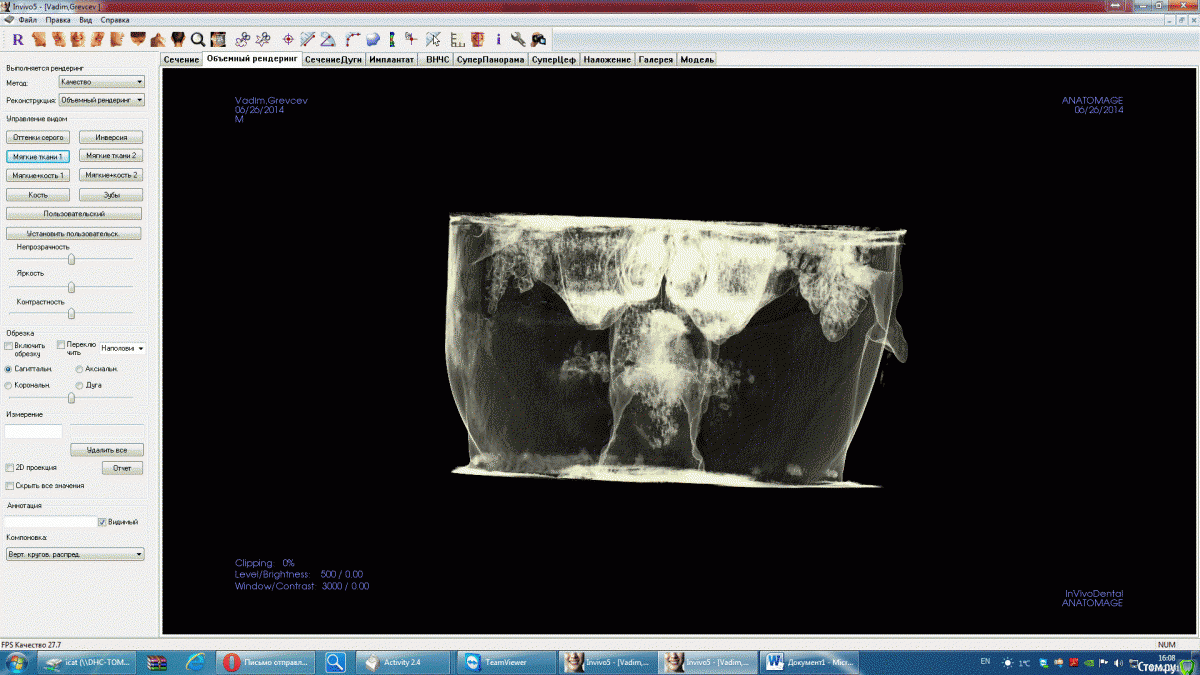Select the 'Корональн.' radio button
This screenshot has width=1200, height=675.
coord(9,385)
